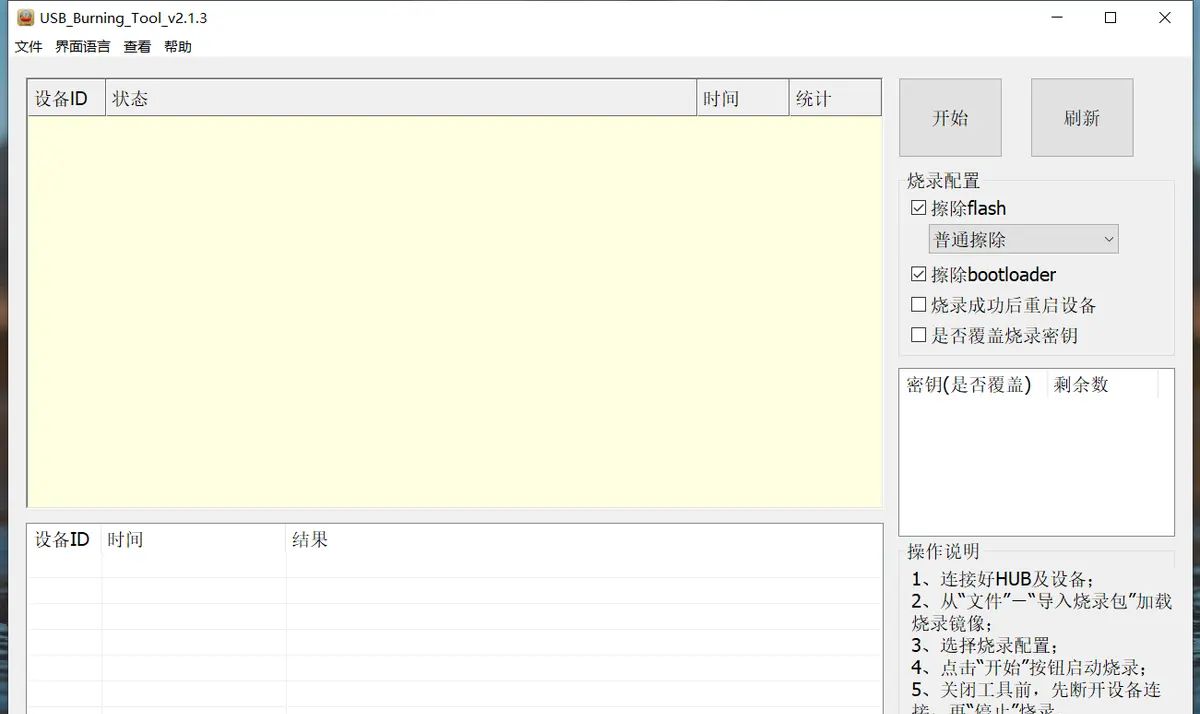Click the 刷新 refresh button
The image size is (1200, 714).
(x=1082, y=118)
